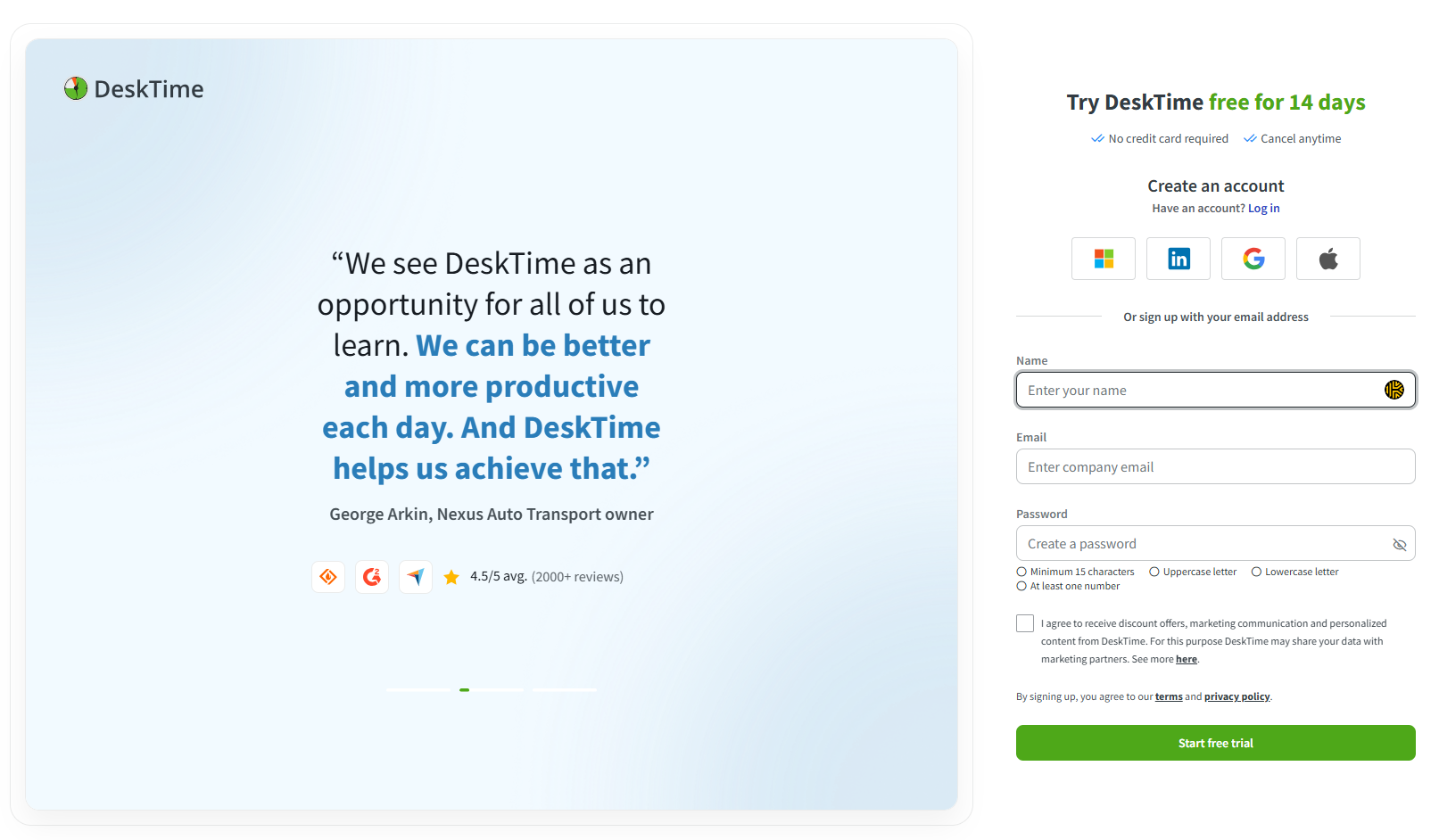Sign up using the LinkedIn icon
Image resolution: width=1439 pixels, height=840 pixels.
click(x=1178, y=259)
